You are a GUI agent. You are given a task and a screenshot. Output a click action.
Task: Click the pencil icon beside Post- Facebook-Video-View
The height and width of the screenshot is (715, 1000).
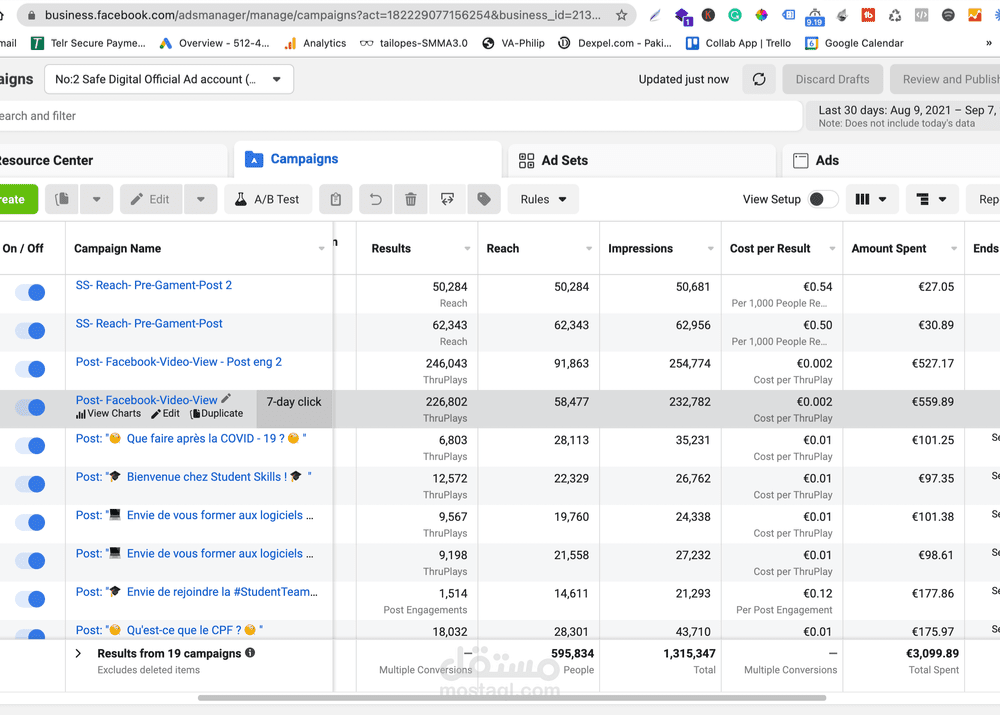226,399
